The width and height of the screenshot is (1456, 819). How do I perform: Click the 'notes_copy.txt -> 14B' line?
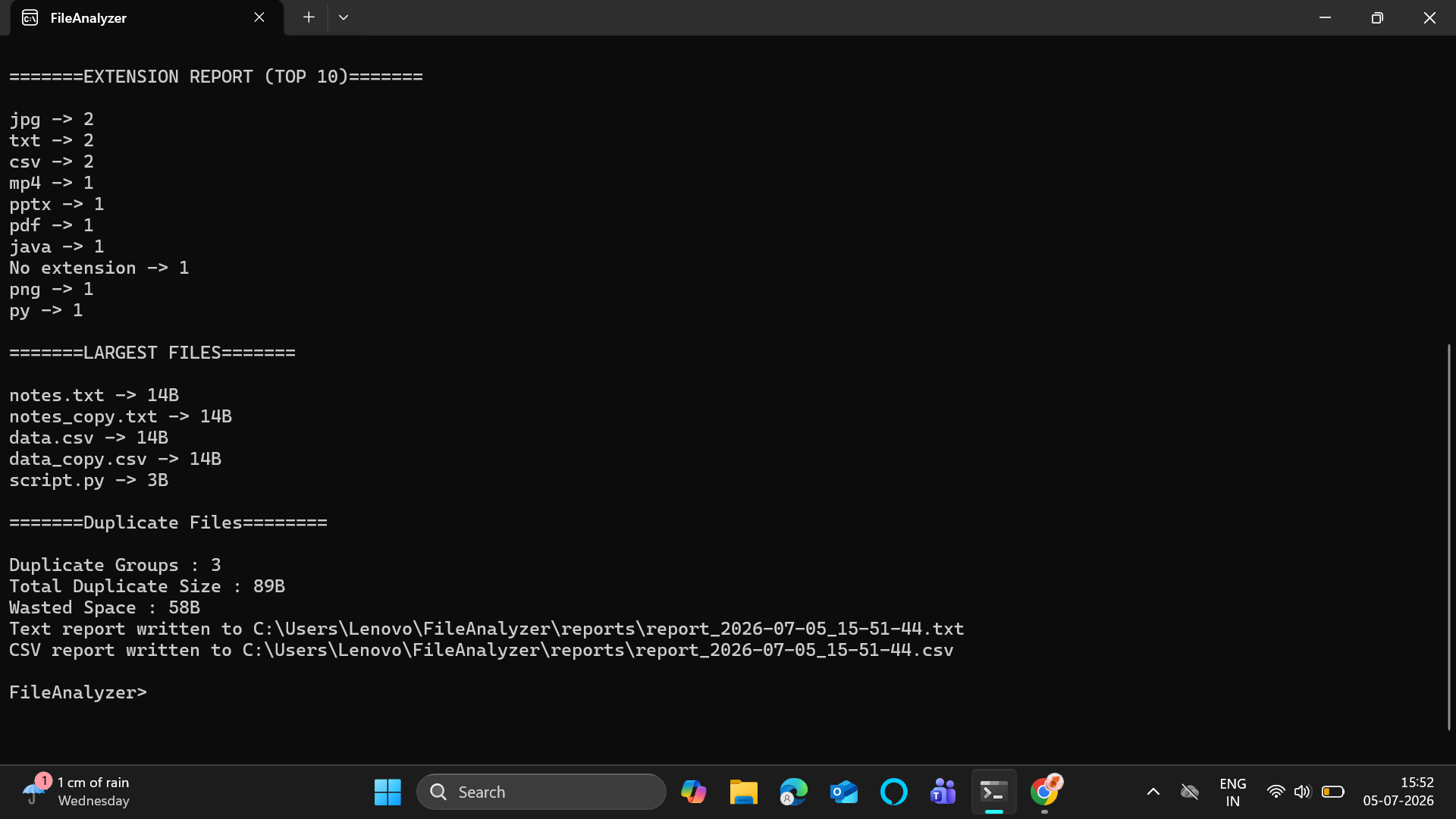pos(121,416)
